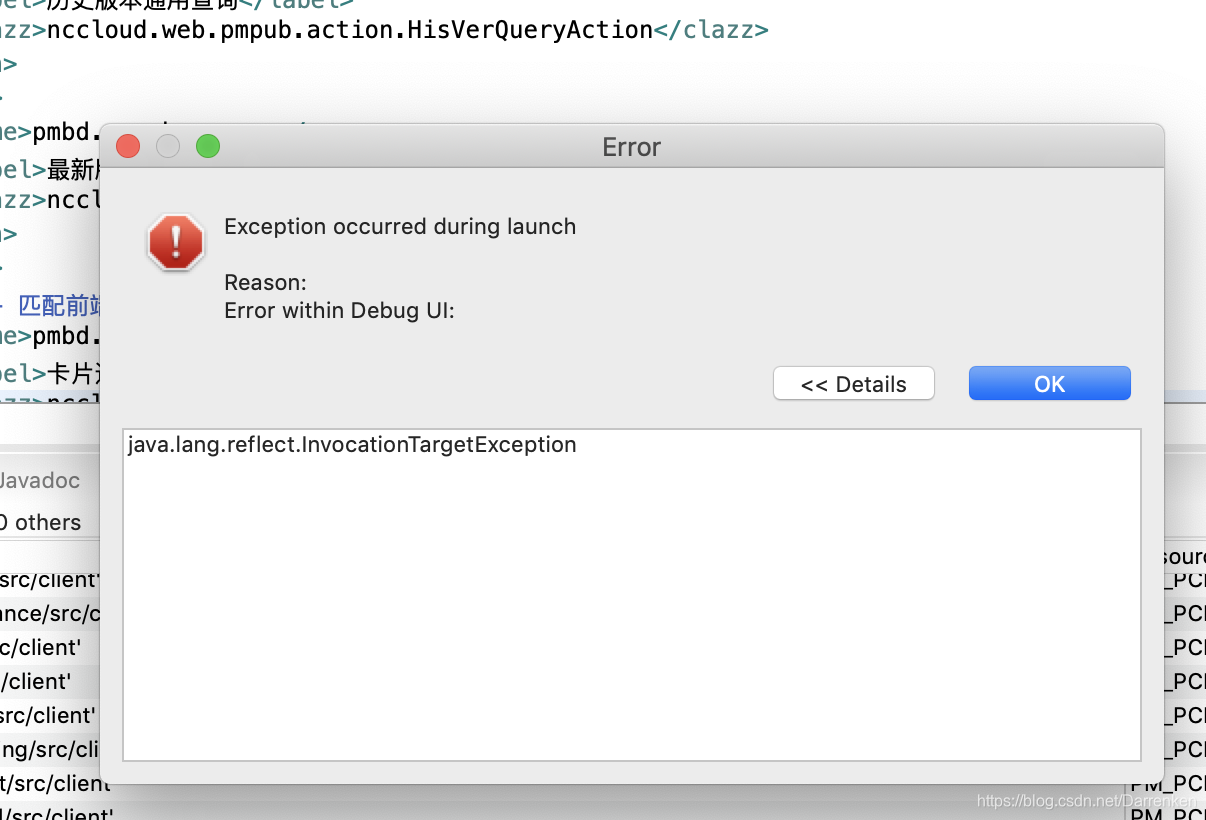Click the Error dialog title bar
1206x820 pixels.
click(x=631, y=146)
